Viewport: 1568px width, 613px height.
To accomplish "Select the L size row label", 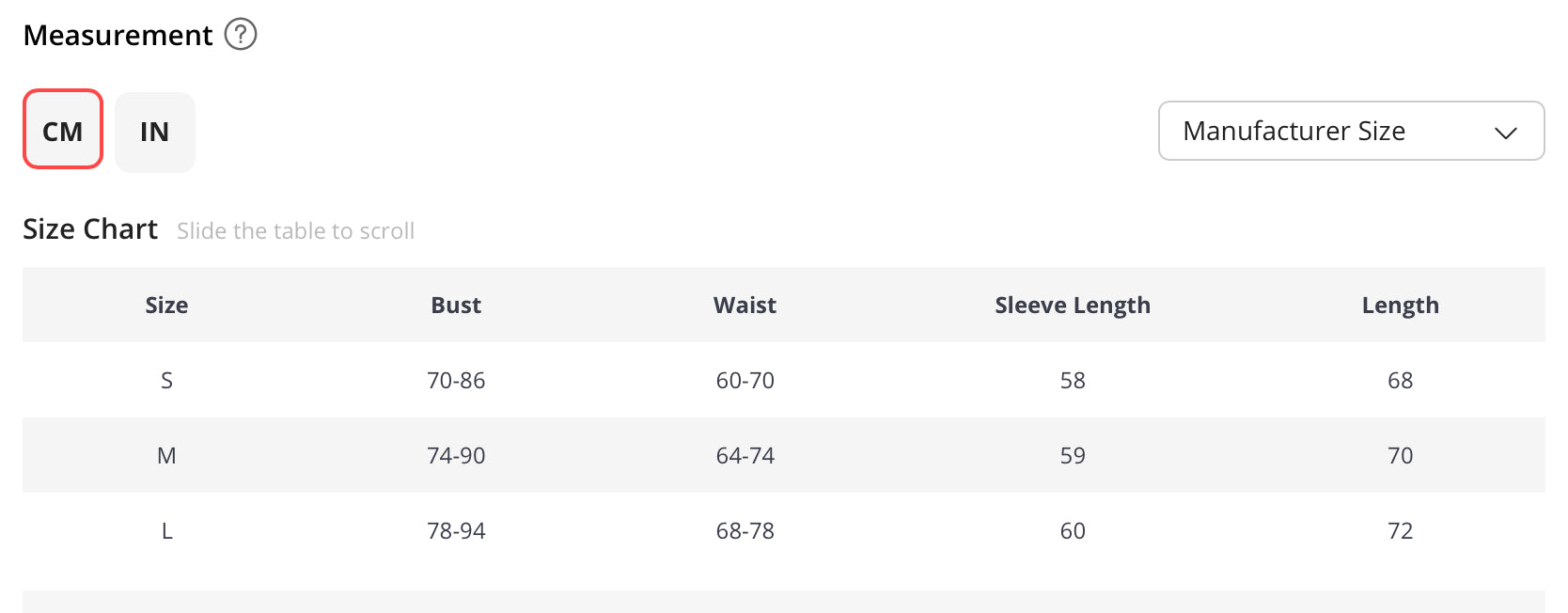I will 166,531.
